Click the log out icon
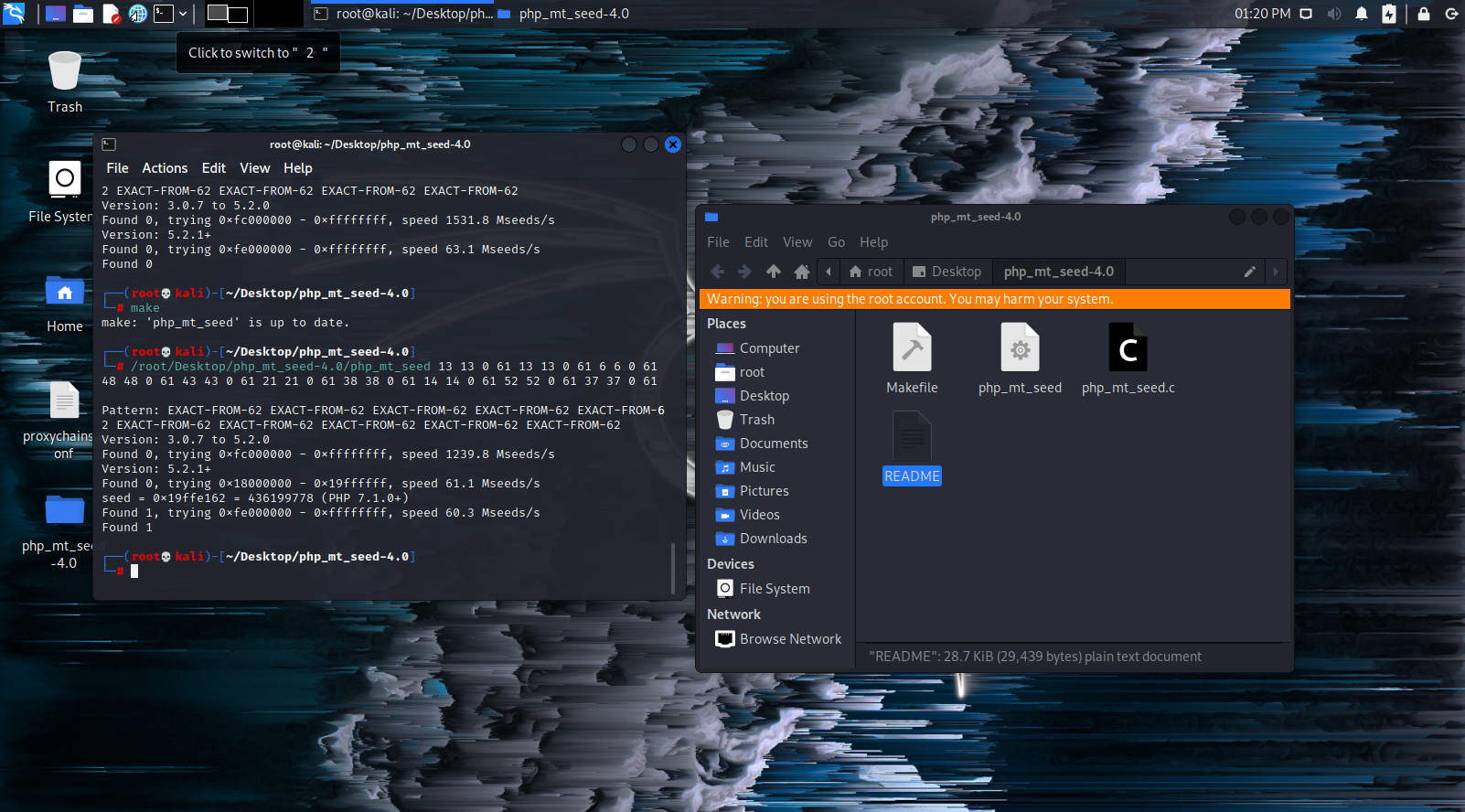1465x812 pixels. click(x=1451, y=14)
